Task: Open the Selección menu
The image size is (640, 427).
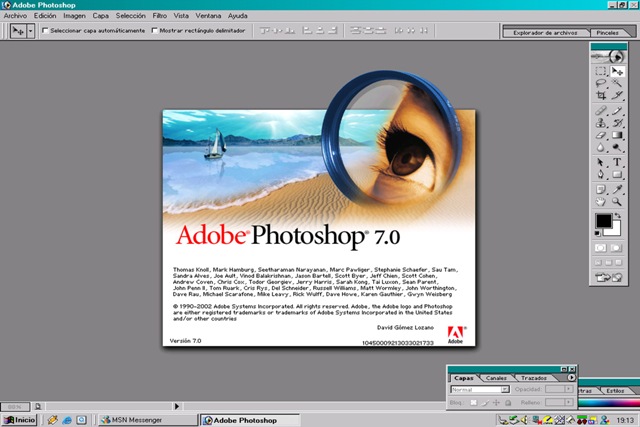Action: pos(131,16)
